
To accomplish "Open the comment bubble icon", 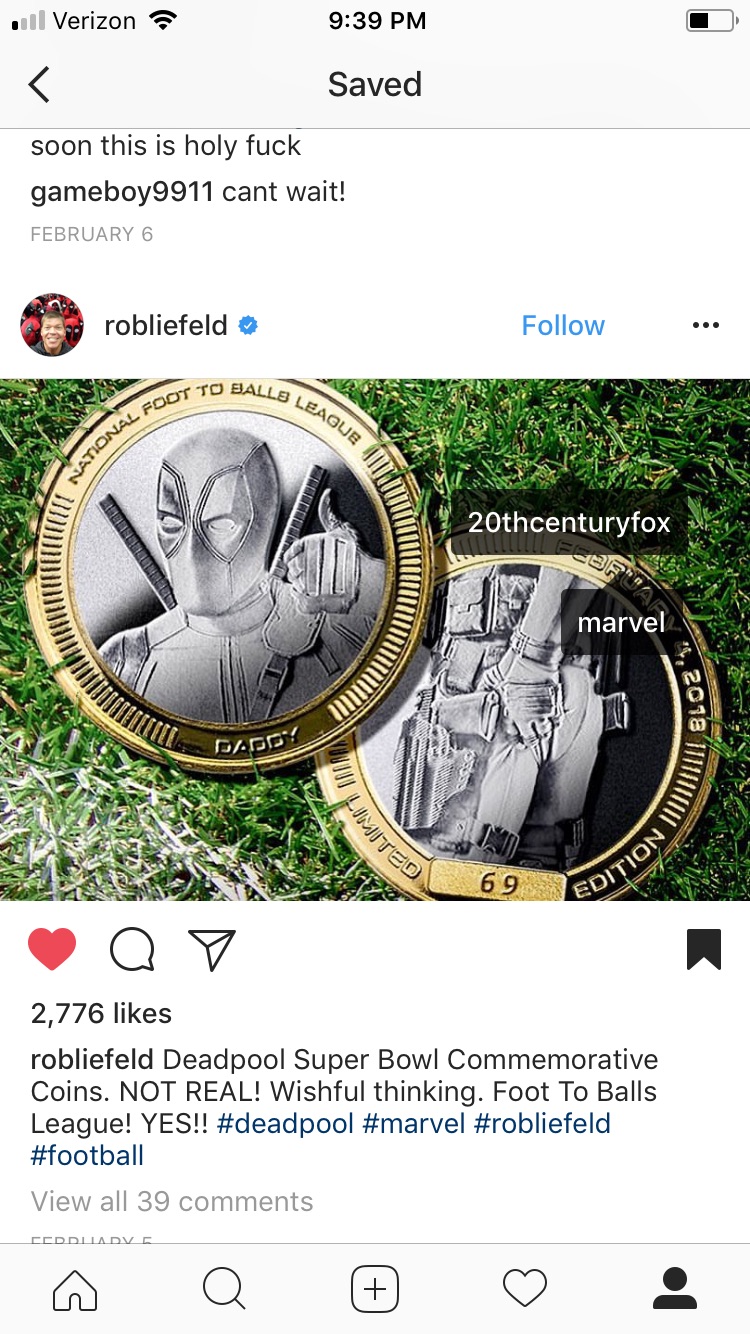I will point(132,949).
